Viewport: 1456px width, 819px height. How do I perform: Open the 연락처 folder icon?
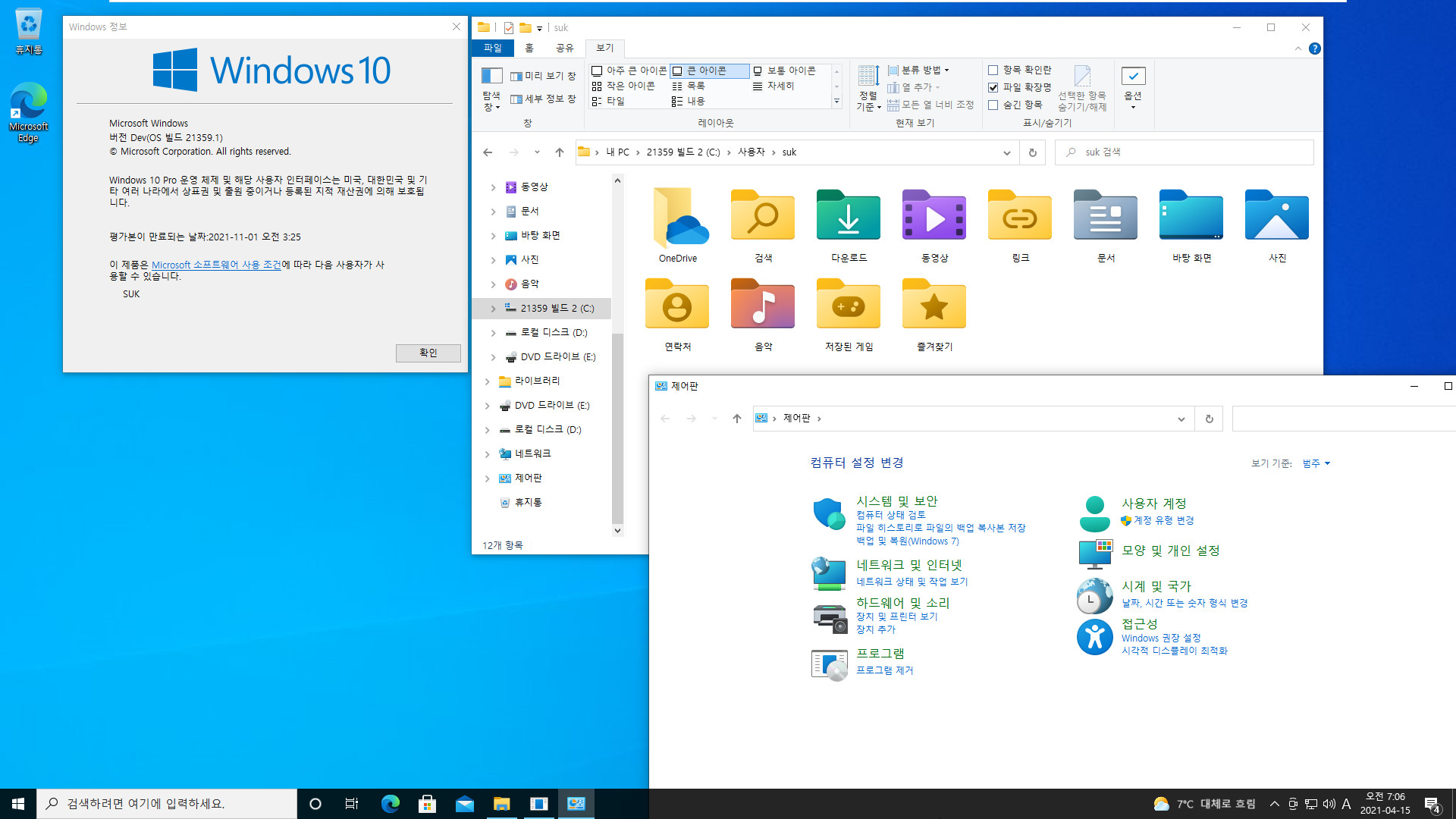(x=677, y=305)
